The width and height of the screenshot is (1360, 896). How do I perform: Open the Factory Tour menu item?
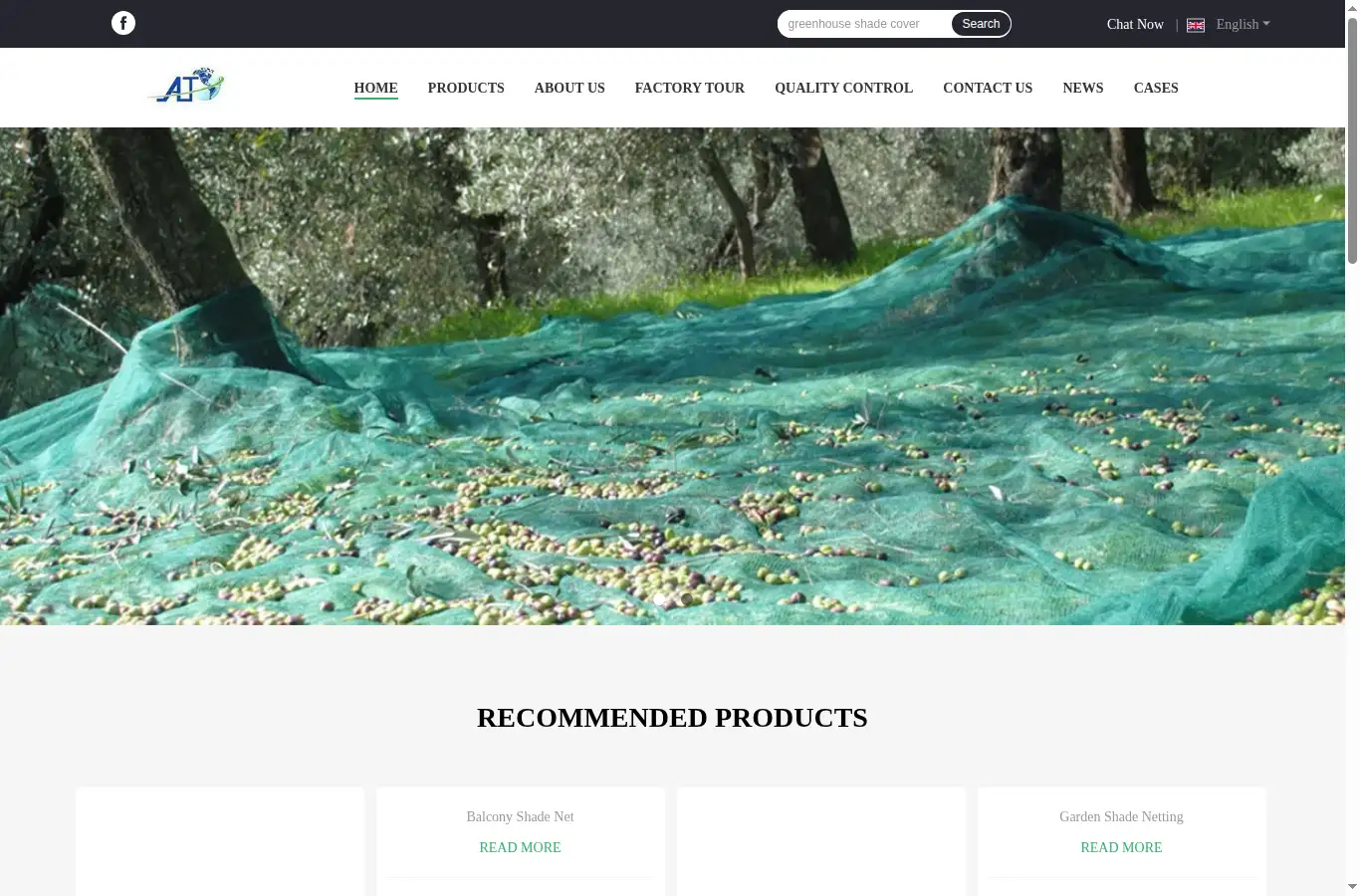690,88
